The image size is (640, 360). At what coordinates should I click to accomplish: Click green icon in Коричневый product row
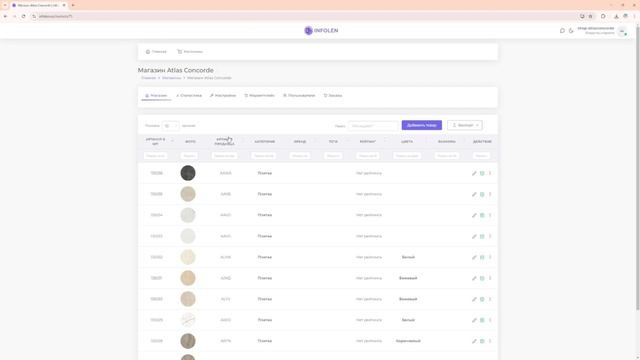[x=482, y=341]
